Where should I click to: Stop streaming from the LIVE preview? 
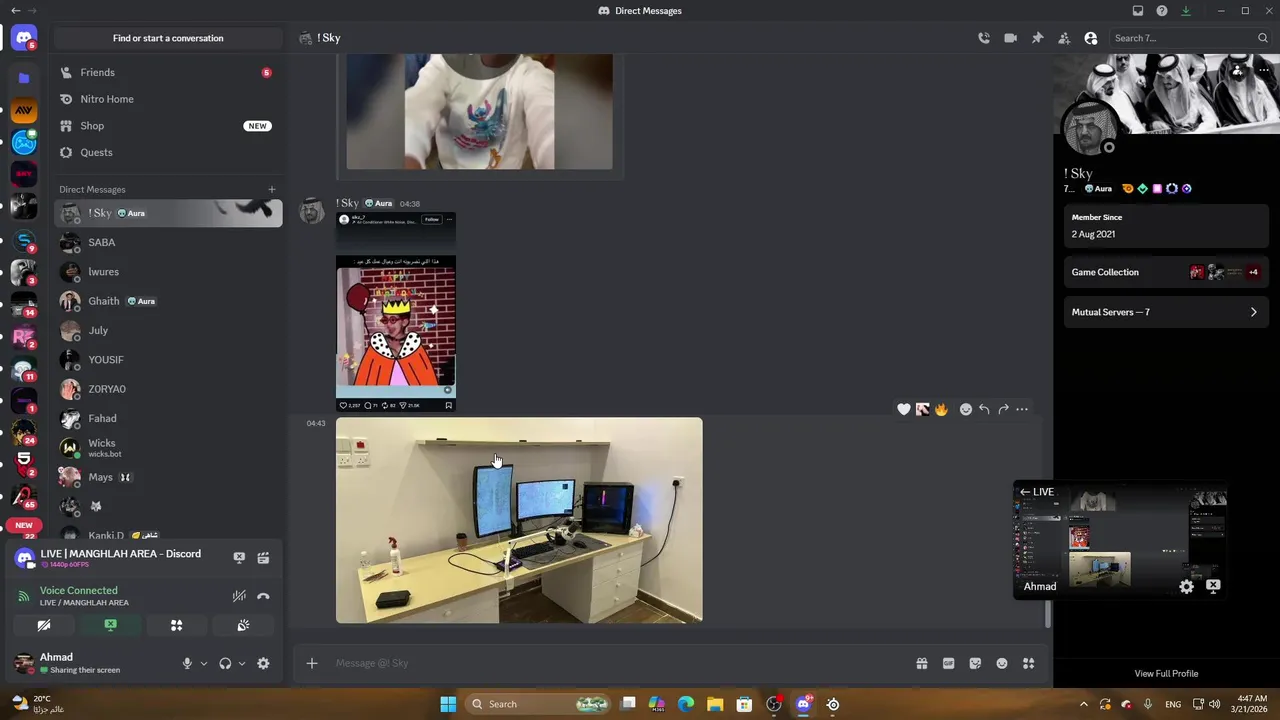click(x=1213, y=586)
